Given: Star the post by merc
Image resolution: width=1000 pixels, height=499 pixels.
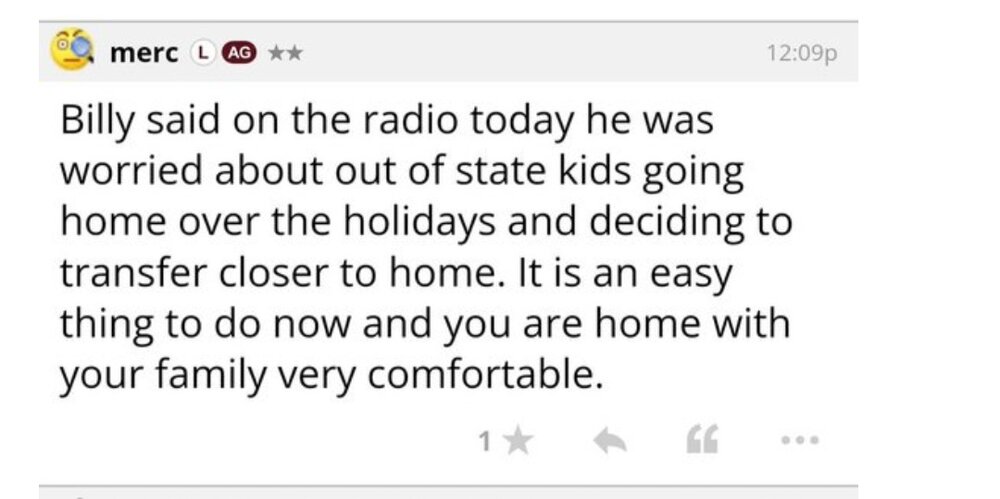Looking at the screenshot, I should point(516,442).
